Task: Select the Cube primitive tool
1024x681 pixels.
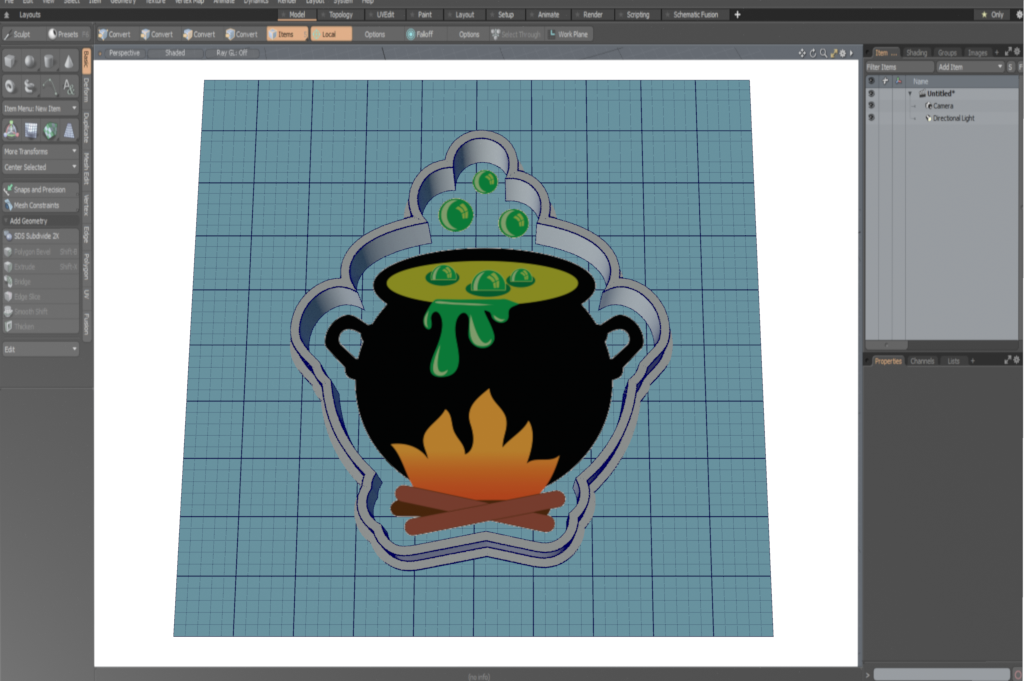Action: [x=10, y=62]
